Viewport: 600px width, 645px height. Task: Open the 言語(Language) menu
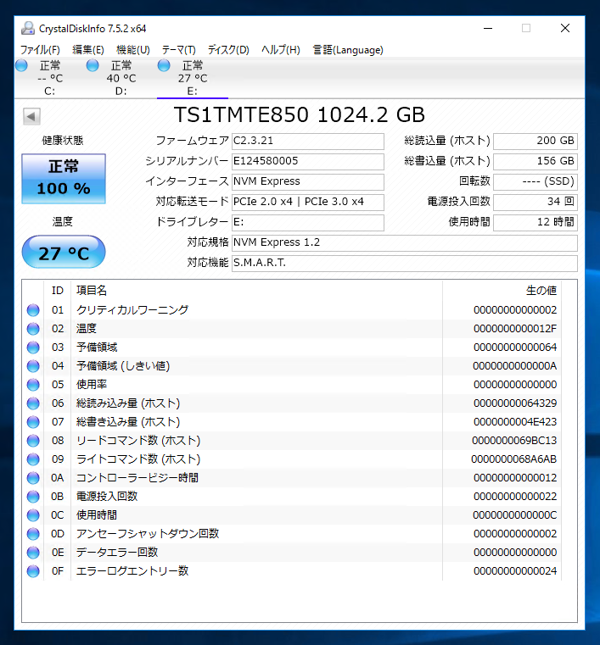348,50
